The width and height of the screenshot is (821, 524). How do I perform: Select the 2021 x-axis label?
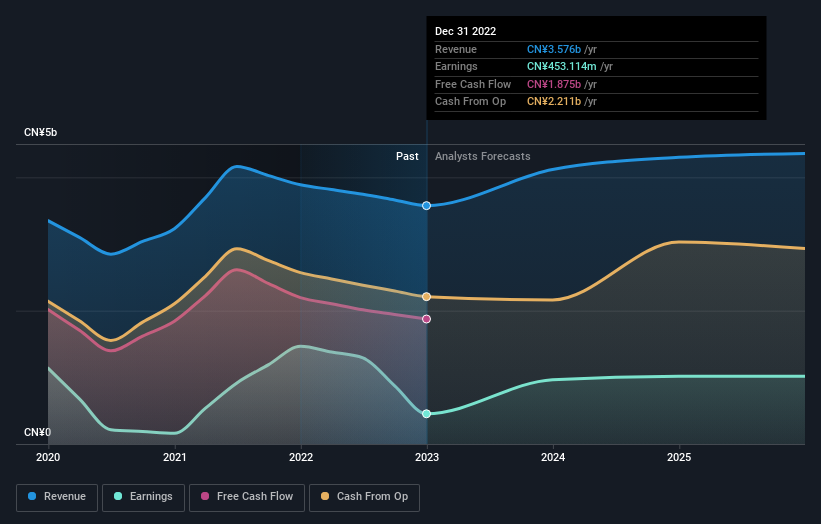click(174, 457)
